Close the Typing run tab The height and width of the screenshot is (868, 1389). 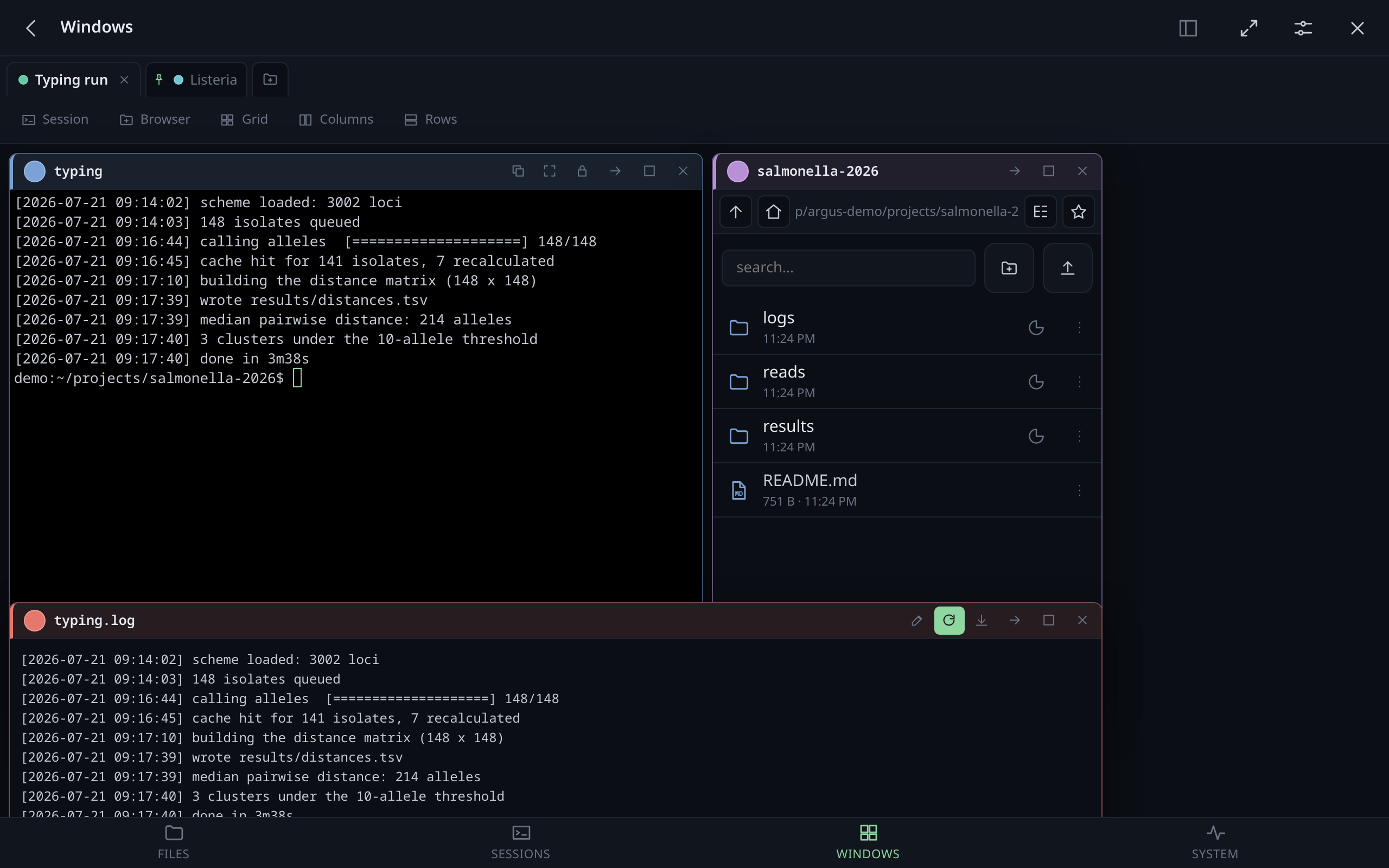124,80
